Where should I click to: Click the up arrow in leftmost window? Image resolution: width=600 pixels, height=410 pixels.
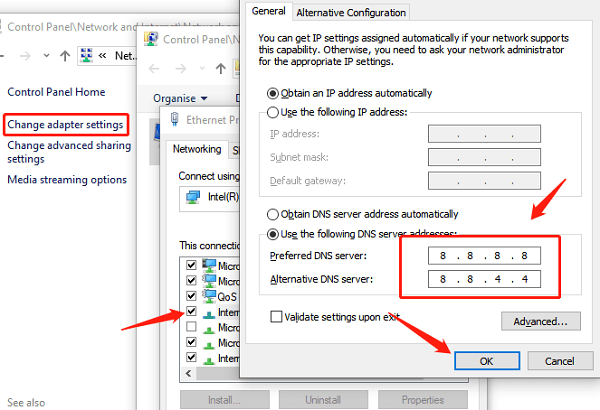point(65,56)
